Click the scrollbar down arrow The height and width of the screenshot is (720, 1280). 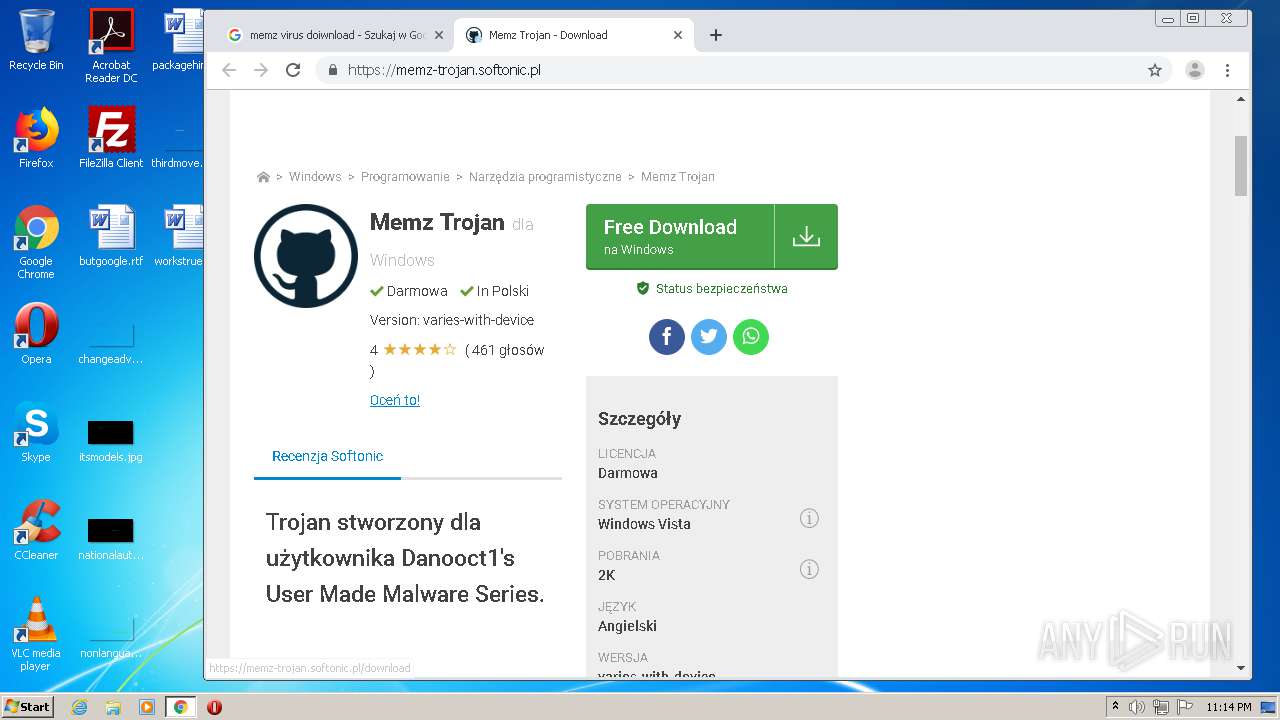pos(1241,667)
